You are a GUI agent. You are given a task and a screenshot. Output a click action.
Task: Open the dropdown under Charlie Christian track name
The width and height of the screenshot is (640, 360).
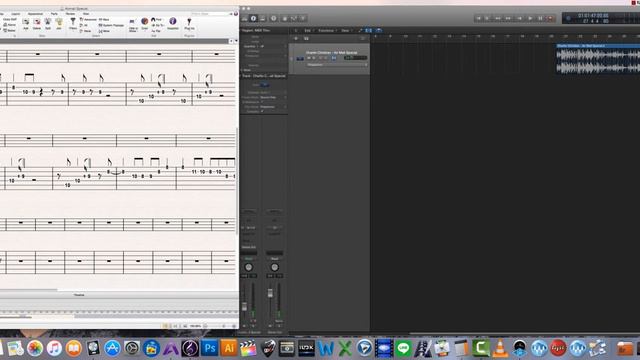pyautogui.click(x=336, y=64)
